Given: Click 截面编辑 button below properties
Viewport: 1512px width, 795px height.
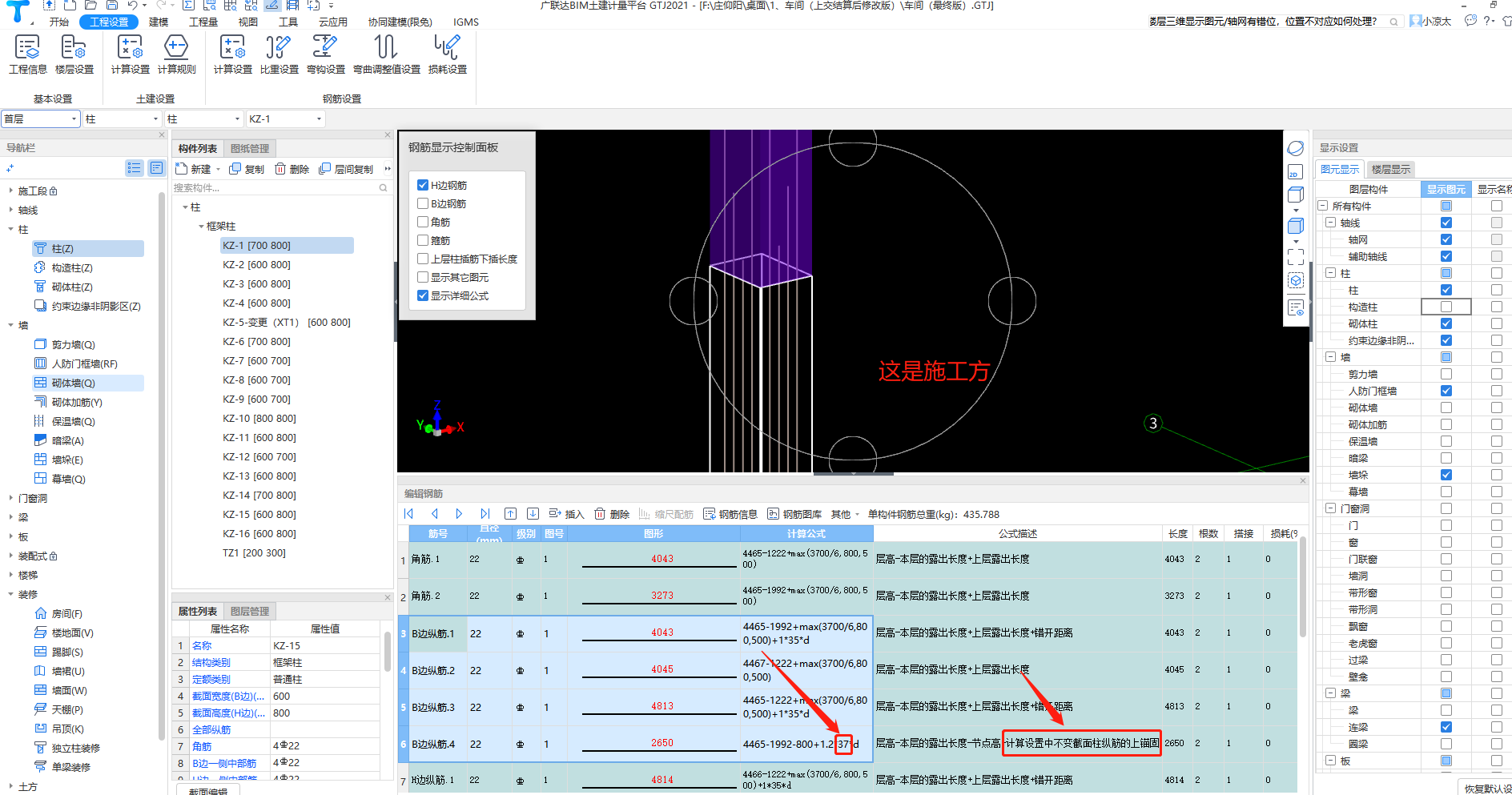Looking at the screenshot, I should click(208, 791).
